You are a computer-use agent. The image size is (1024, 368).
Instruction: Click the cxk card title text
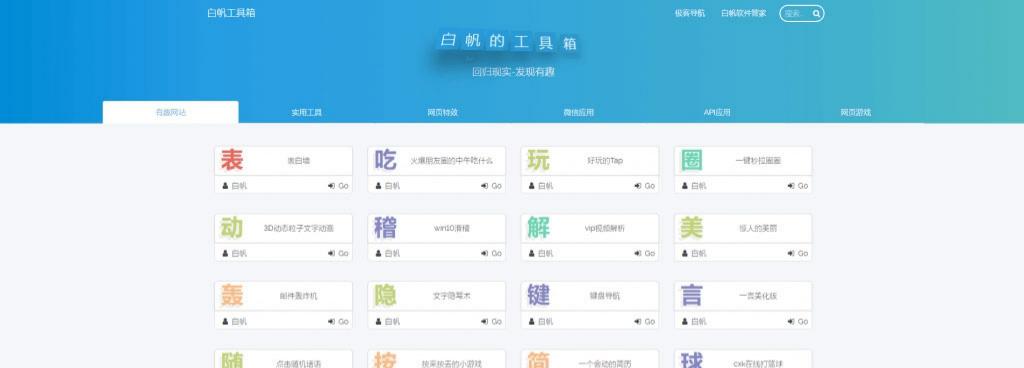pyautogui.click(x=758, y=363)
